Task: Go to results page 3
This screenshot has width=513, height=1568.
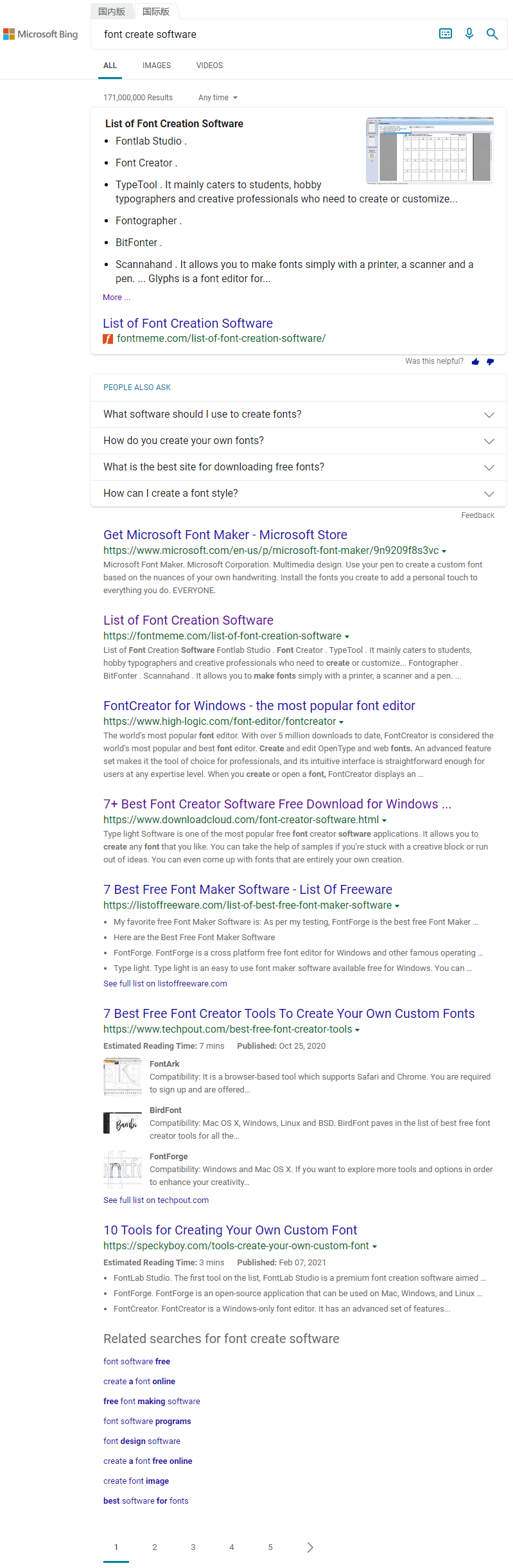Action: click(x=193, y=1547)
